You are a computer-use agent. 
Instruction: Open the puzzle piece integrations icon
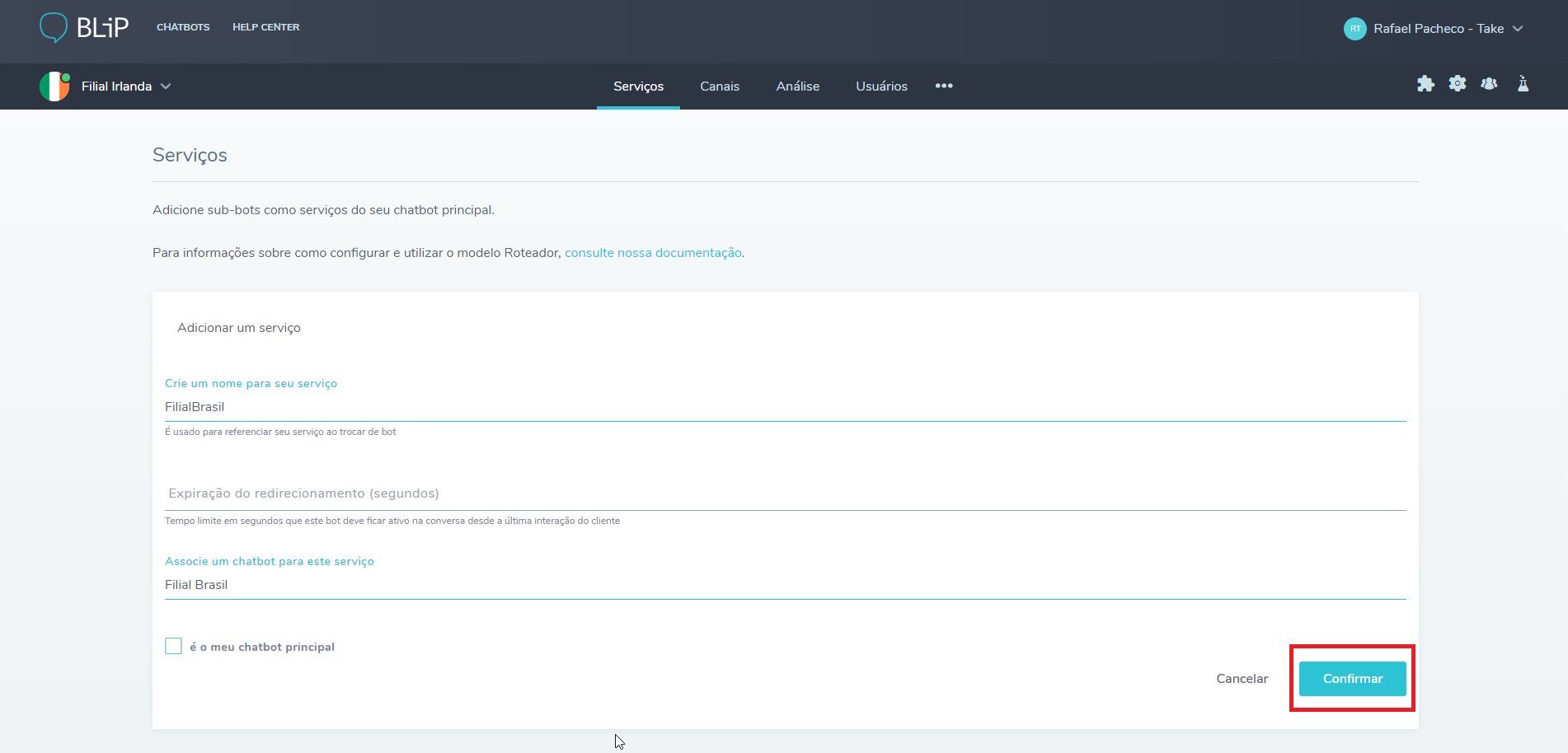click(x=1425, y=84)
